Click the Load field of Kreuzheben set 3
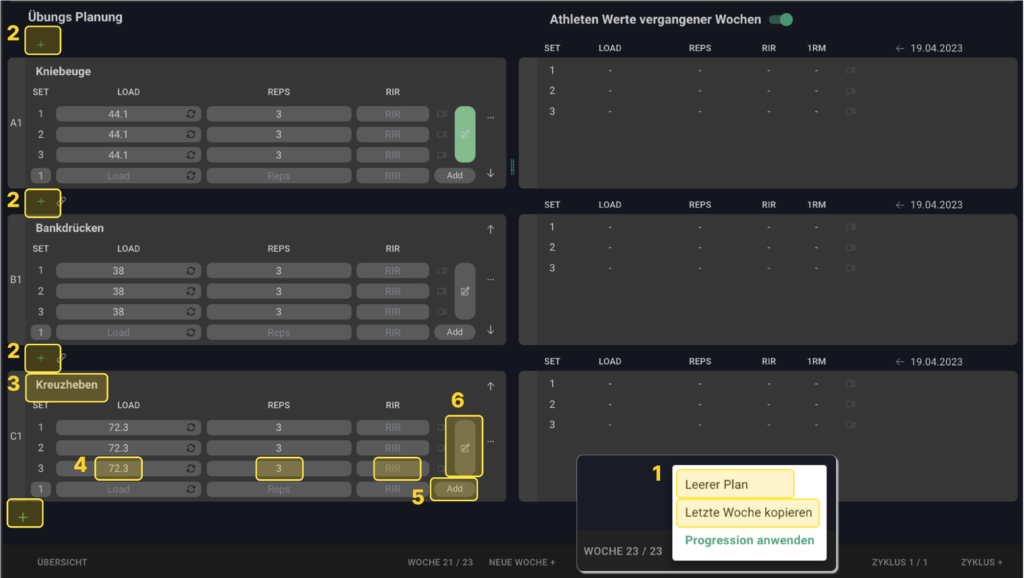1024x578 pixels. coord(119,468)
